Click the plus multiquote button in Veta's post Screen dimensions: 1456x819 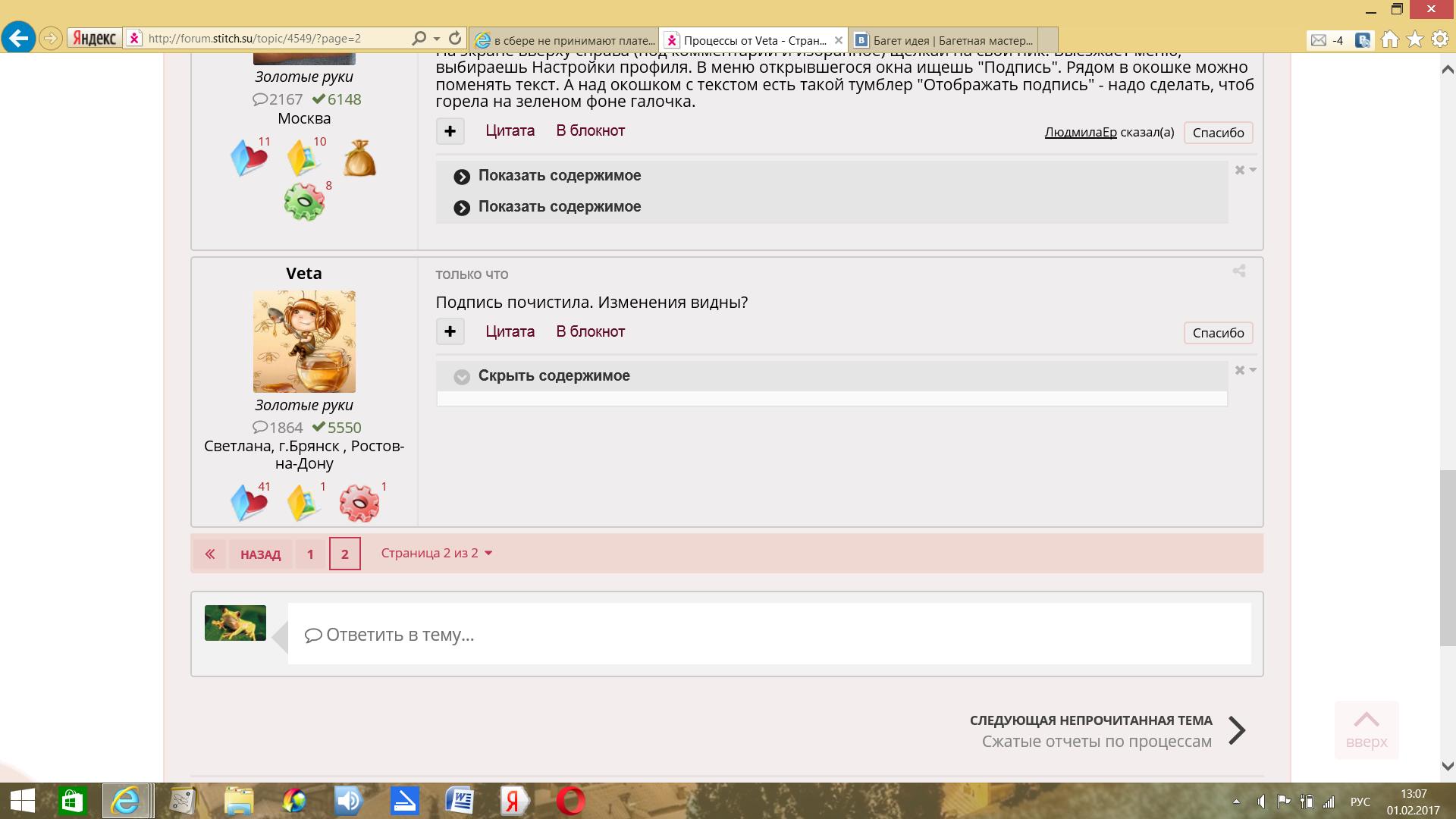pyautogui.click(x=450, y=331)
